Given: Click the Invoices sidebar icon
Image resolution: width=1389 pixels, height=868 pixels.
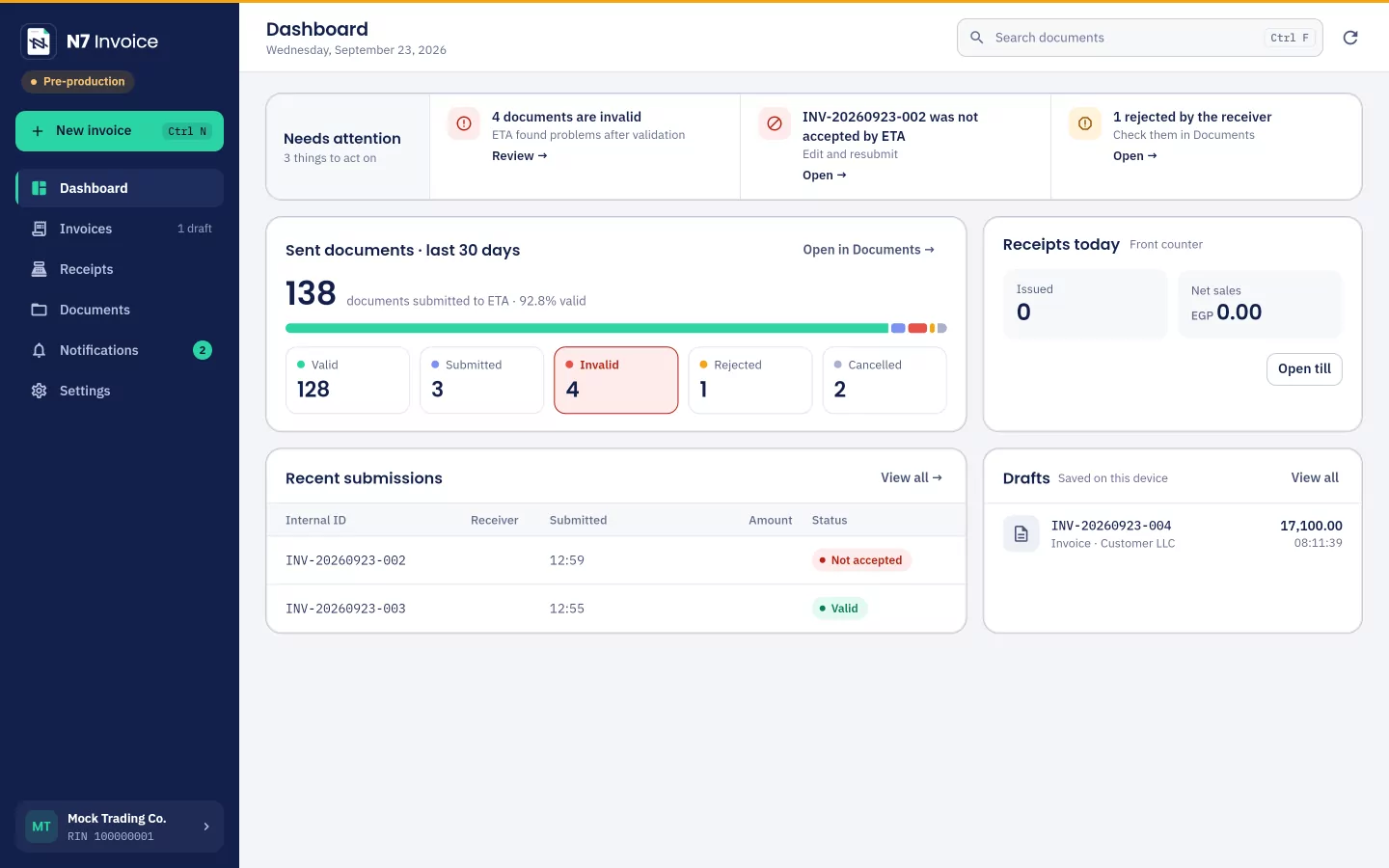Looking at the screenshot, I should pos(40,229).
